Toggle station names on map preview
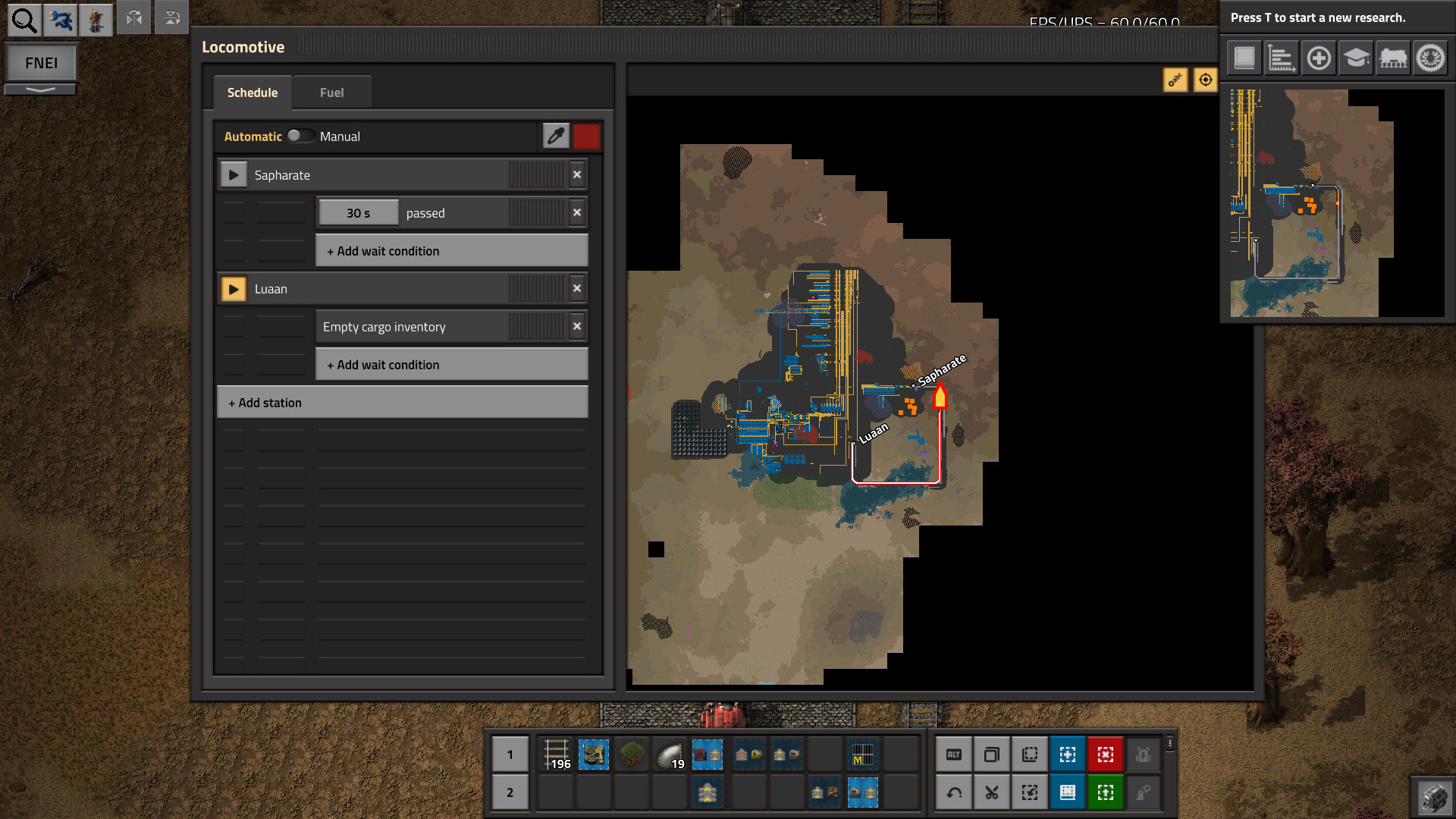 click(x=1175, y=80)
